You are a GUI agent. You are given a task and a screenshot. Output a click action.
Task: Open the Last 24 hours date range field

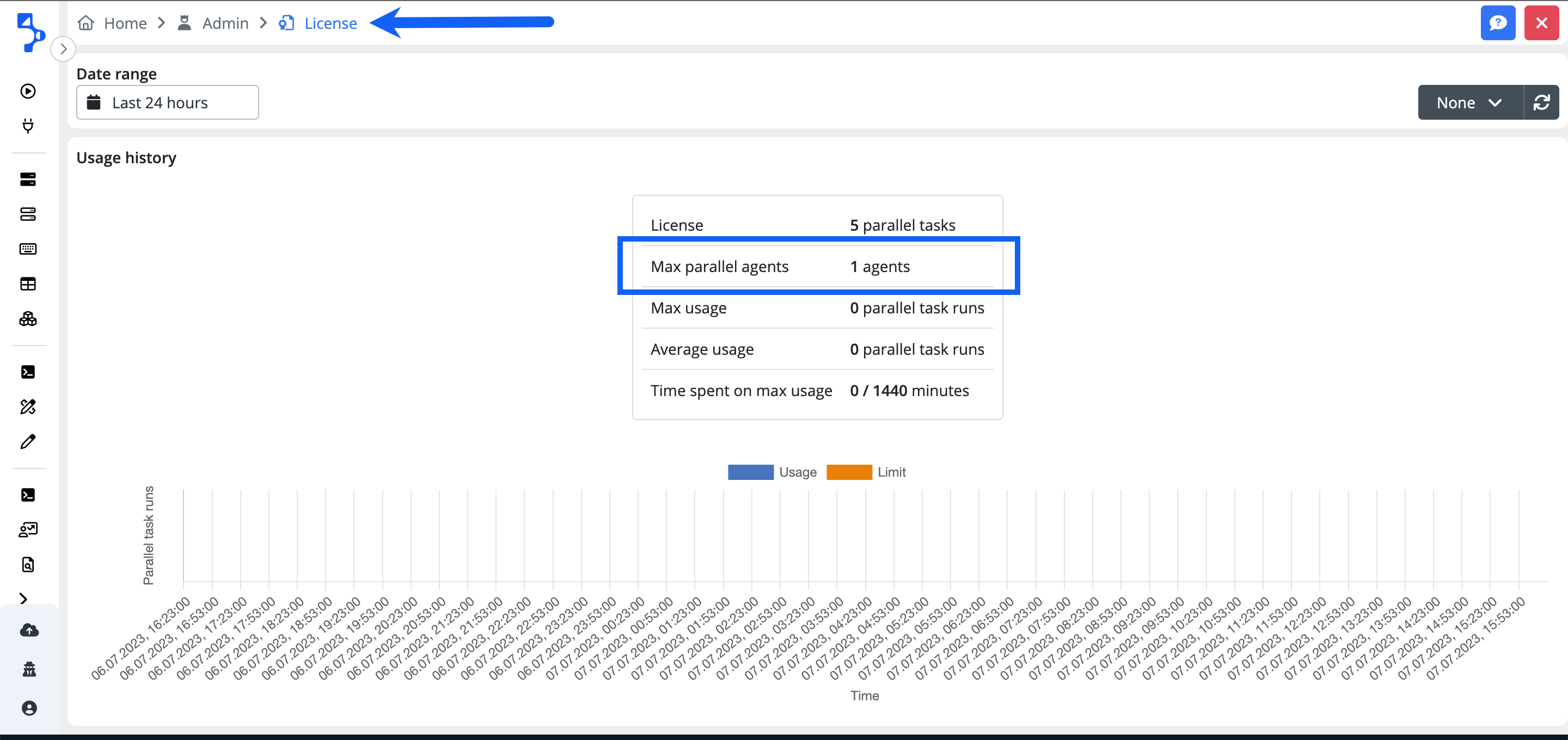(x=167, y=103)
